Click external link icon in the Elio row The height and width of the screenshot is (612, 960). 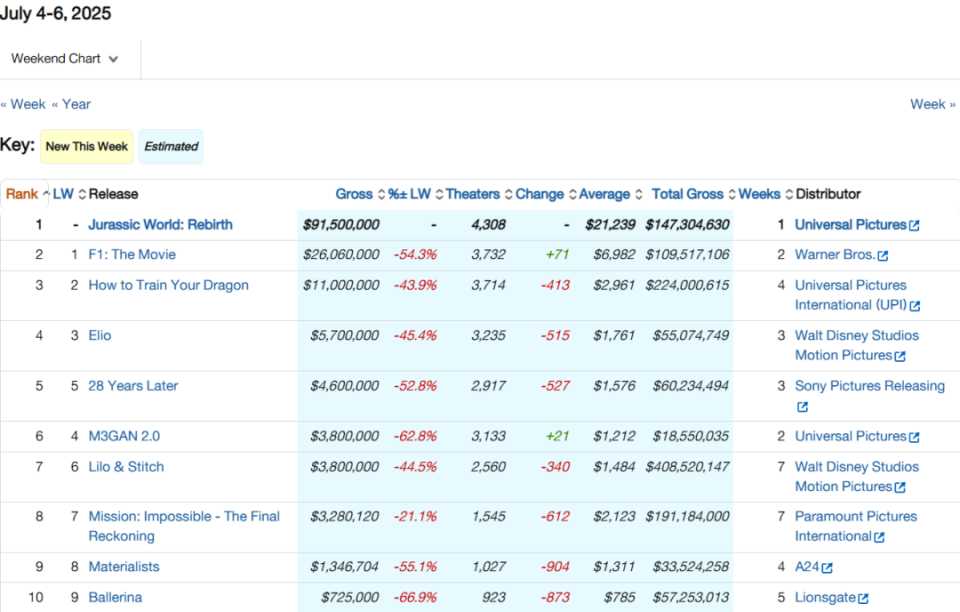pos(900,356)
